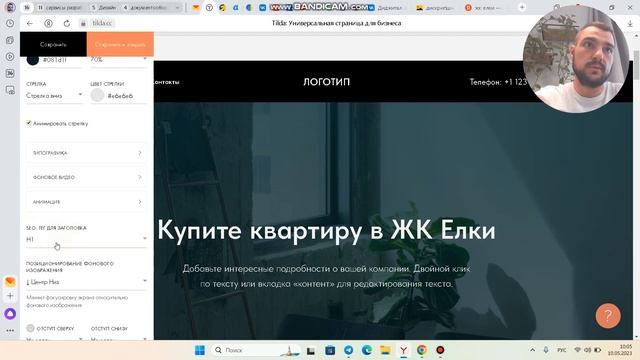
Task: Open the mail icon in browser sidebar
Action: (10, 281)
